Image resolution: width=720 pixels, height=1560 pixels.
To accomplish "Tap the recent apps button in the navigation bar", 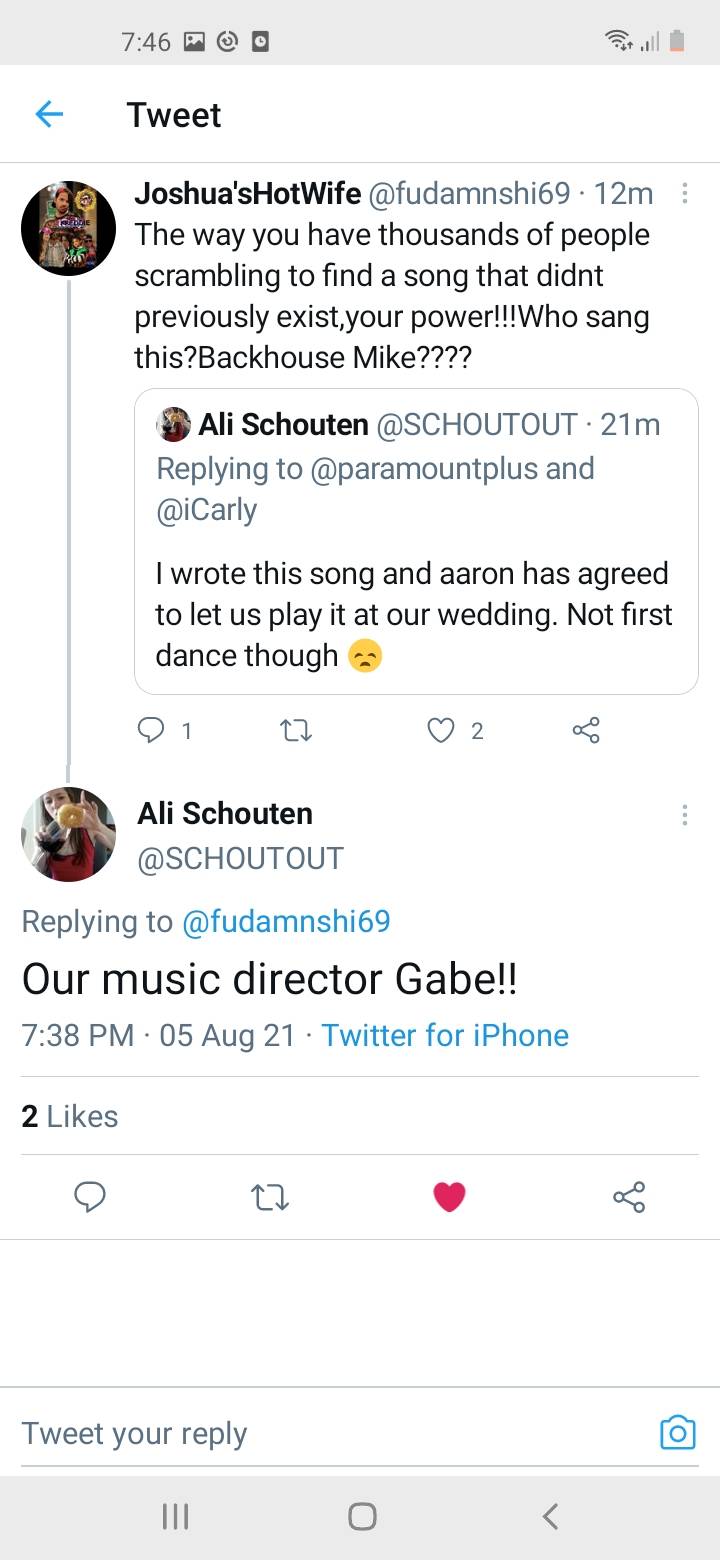I will pyautogui.click(x=175, y=1515).
